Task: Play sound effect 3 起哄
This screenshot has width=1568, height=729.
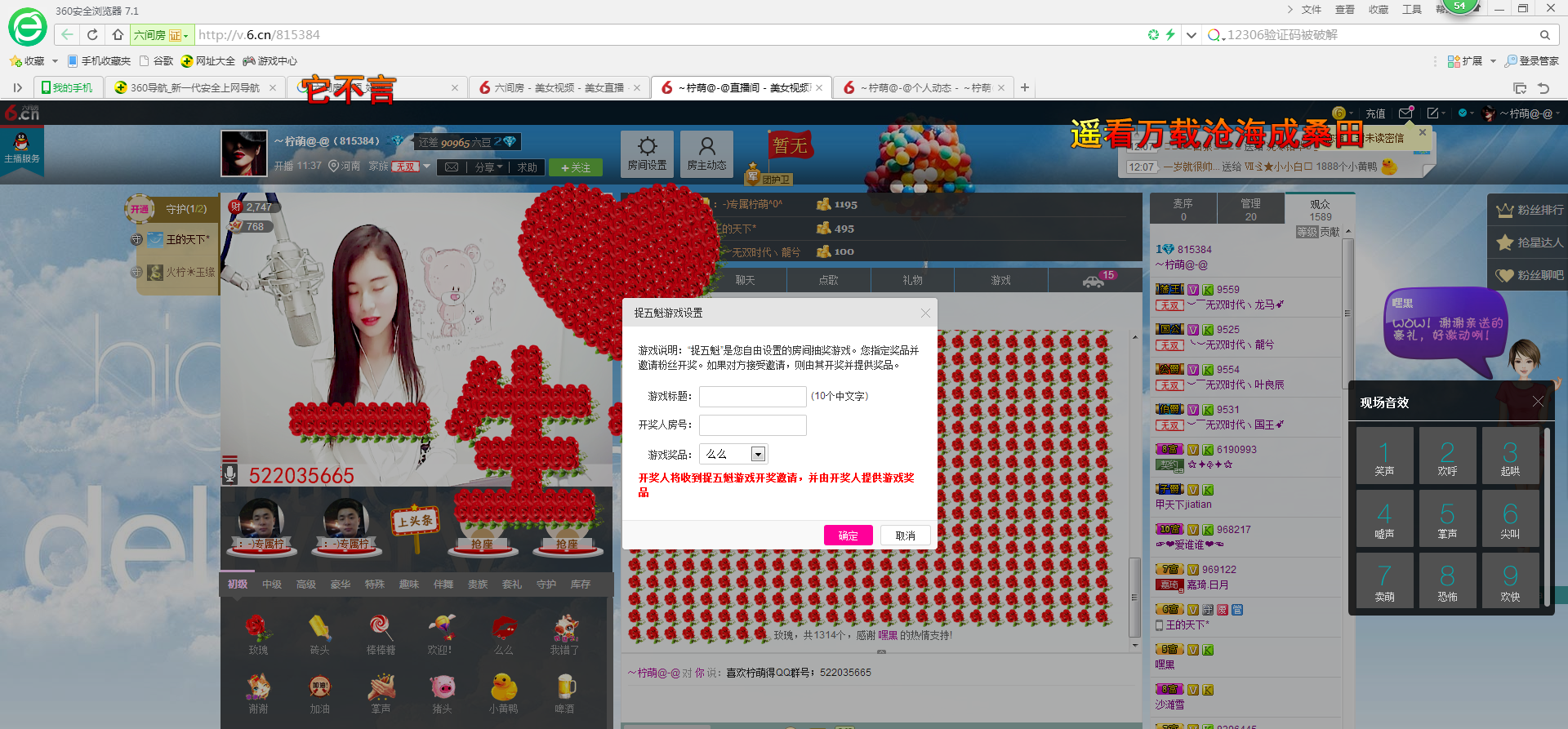Action: 1510,456
